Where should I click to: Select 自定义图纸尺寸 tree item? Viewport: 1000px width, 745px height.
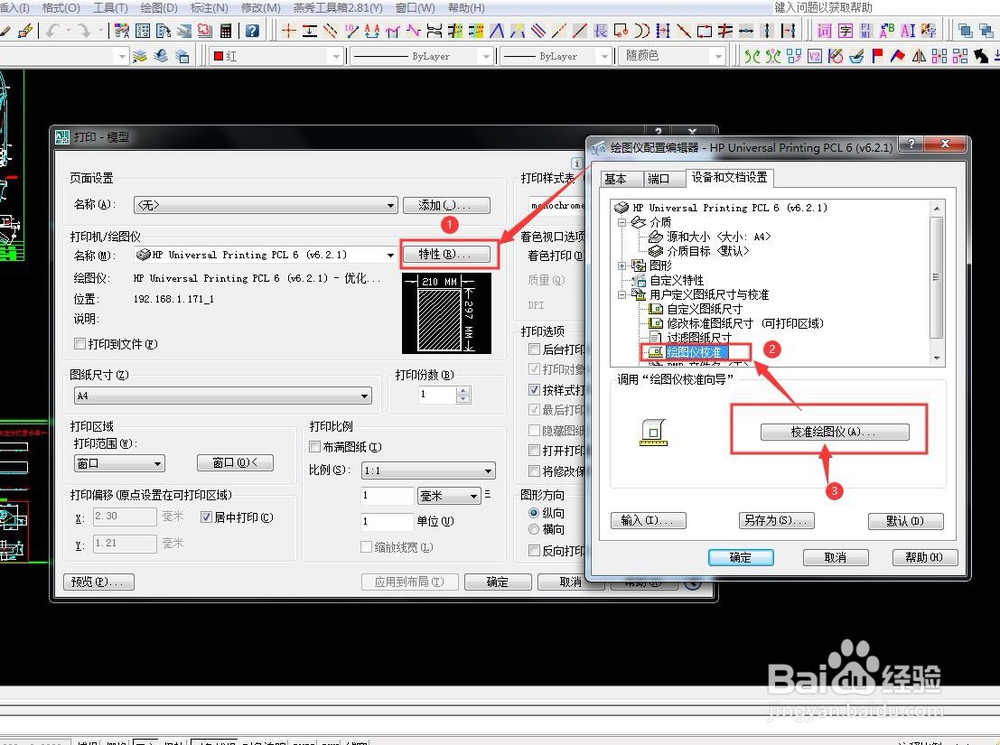coord(704,309)
